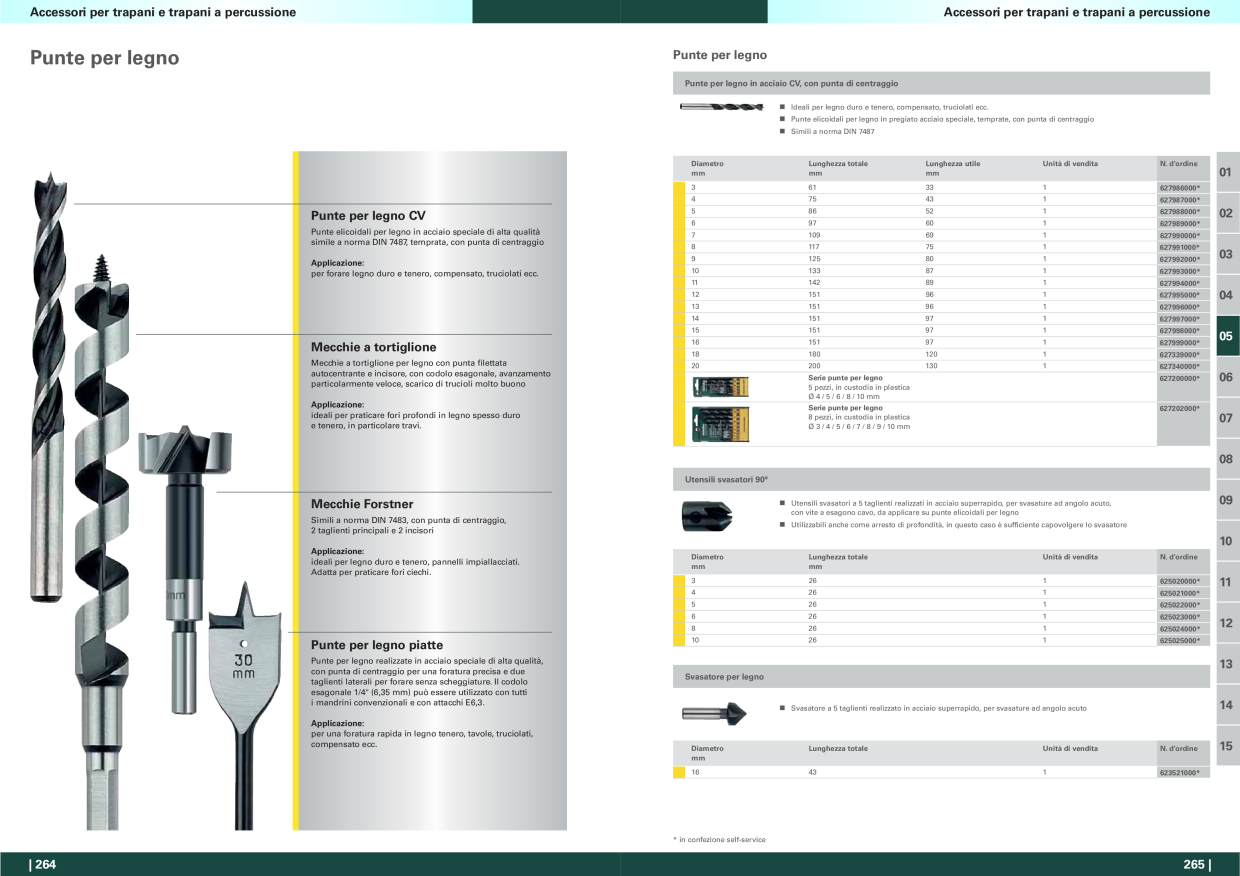Click the 'Svasatore per legno' section header
This screenshot has height=876, width=1240.
pos(941,677)
